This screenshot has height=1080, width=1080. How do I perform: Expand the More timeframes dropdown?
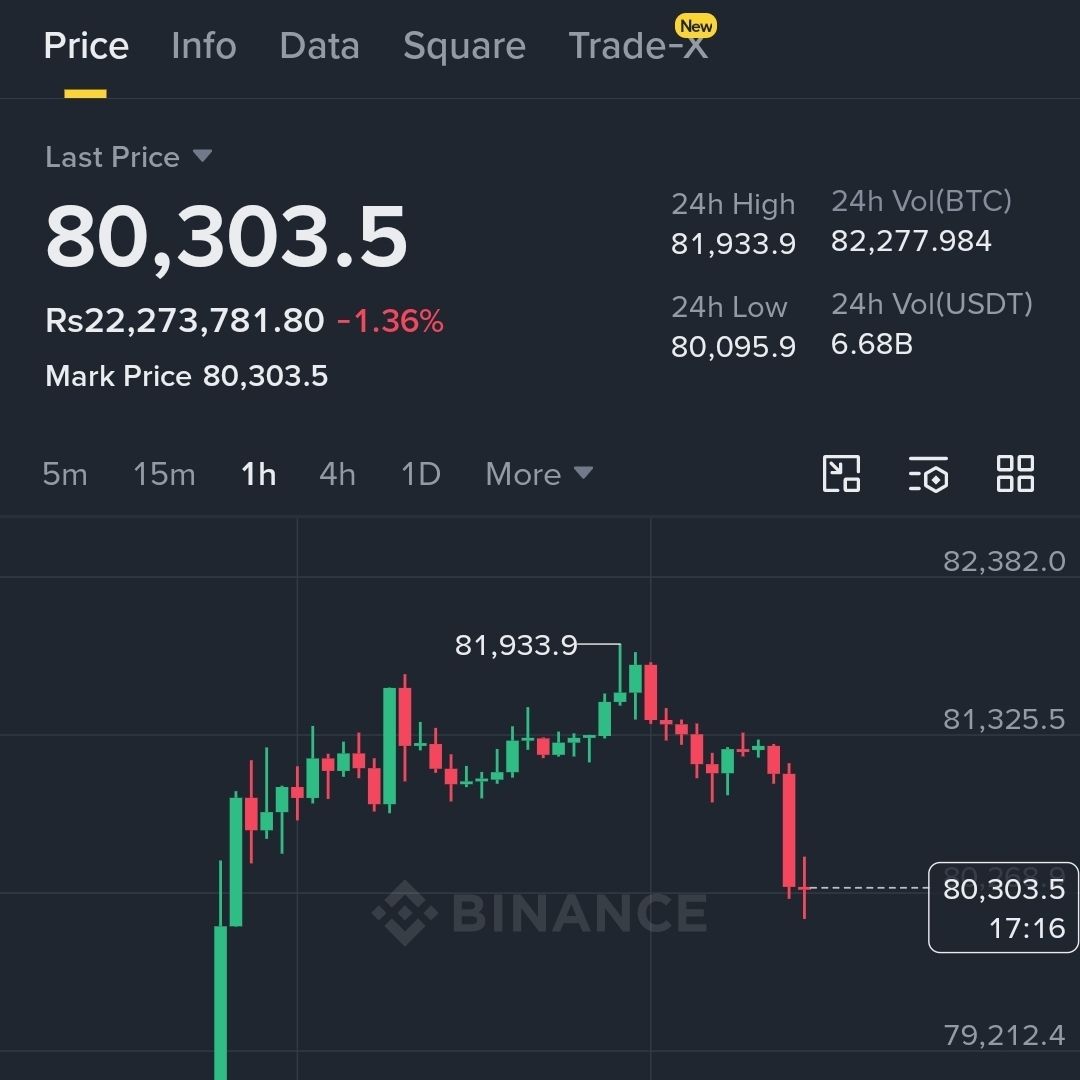539,474
